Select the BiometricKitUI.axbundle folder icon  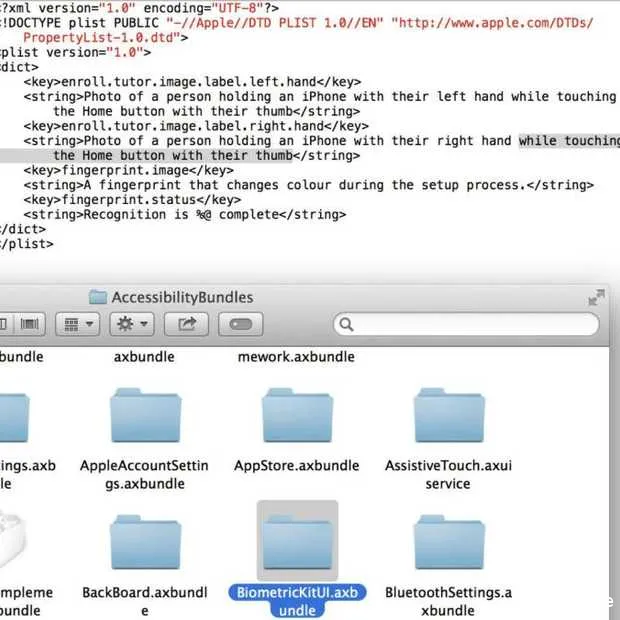[x=297, y=542]
